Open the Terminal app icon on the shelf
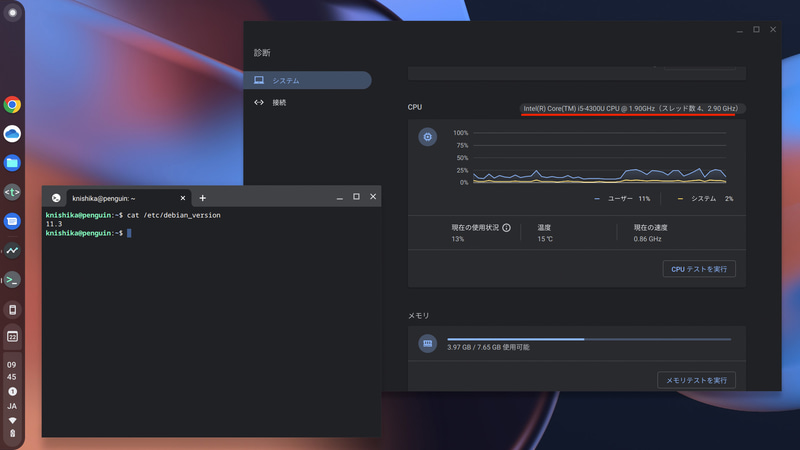This screenshot has height=450, width=800. (12, 280)
